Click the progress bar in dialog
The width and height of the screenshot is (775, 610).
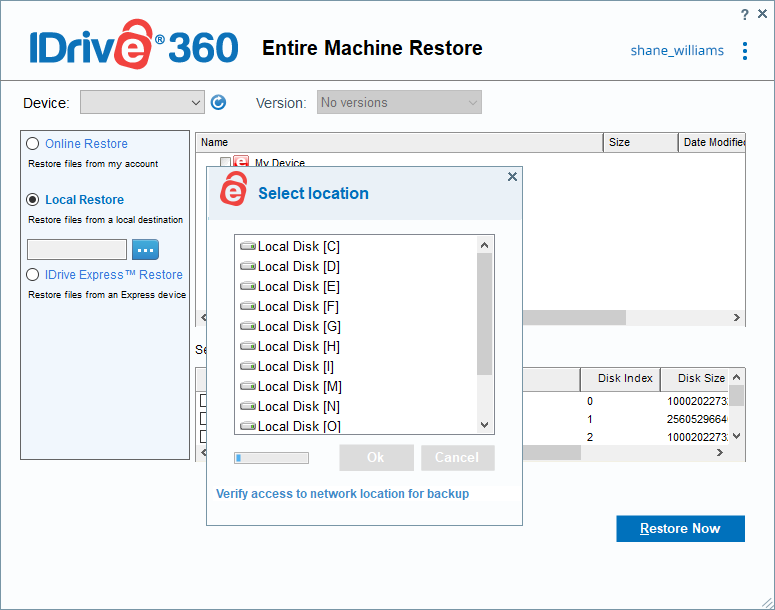[x=271, y=458]
